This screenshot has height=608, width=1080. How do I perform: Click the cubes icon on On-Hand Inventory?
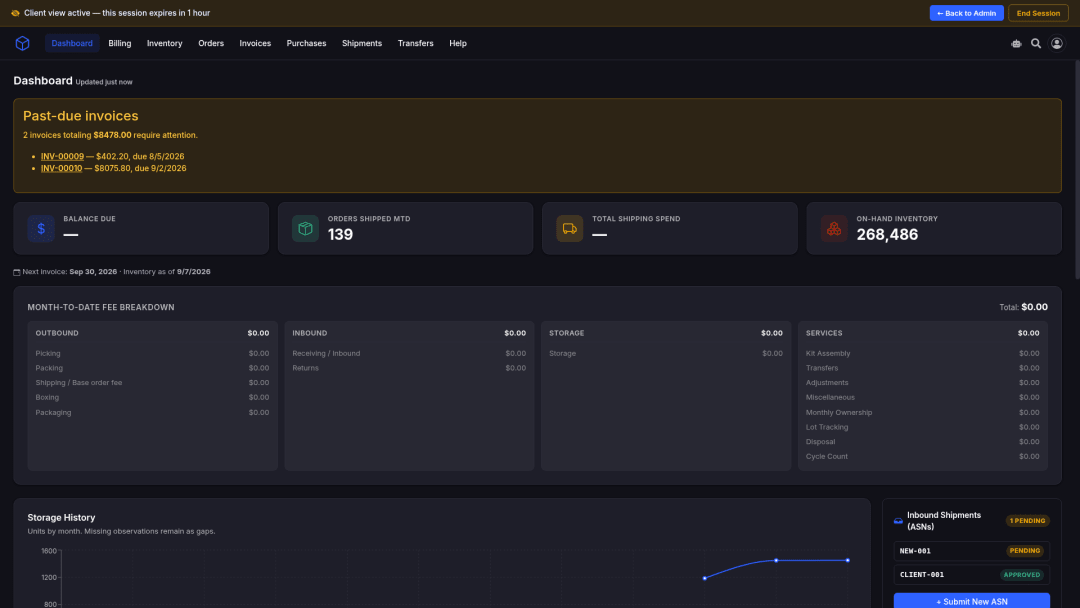pyautogui.click(x=833, y=229)
